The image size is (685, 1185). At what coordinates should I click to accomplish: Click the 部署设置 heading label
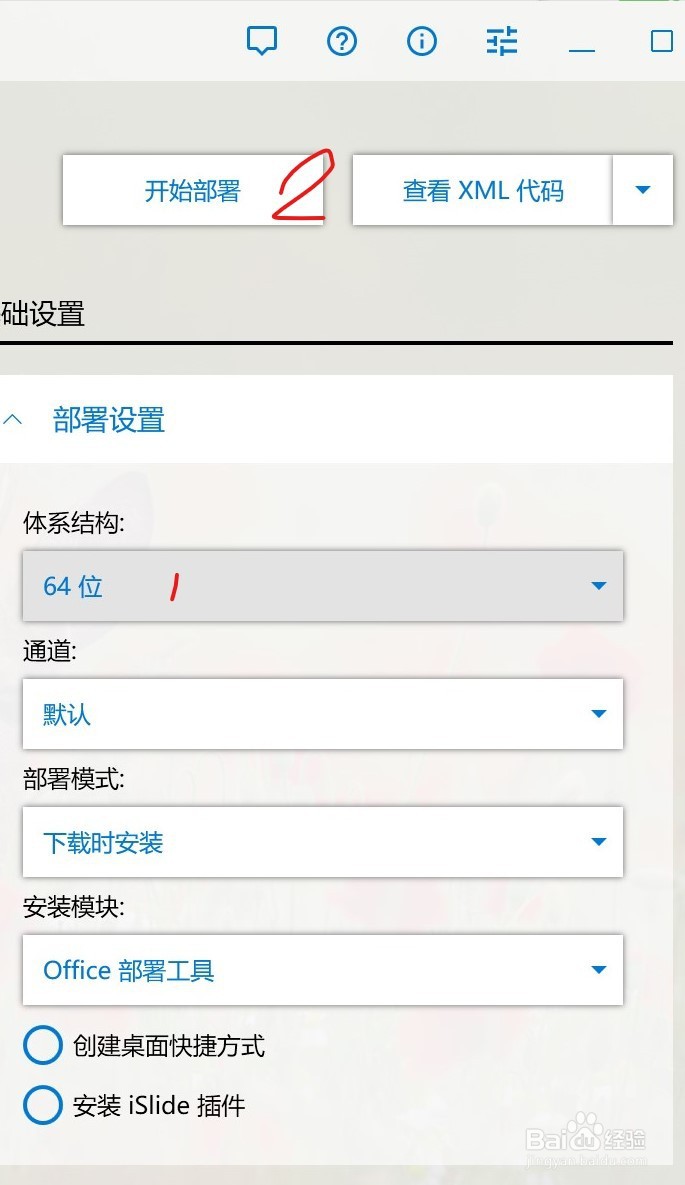pos(109,419)
